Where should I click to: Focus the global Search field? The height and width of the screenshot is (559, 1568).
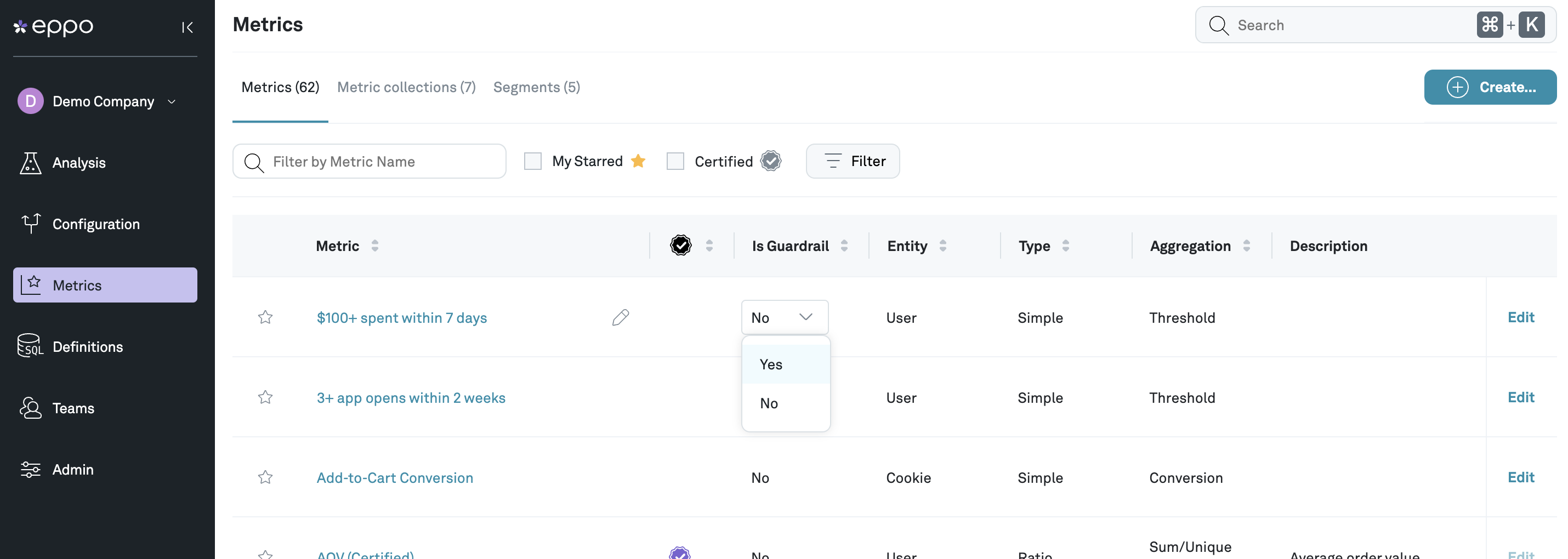(1375, 25)
